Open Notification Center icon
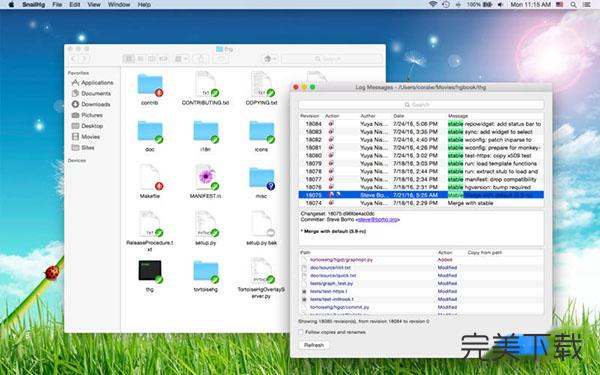This screenshot has height=375, width=600. pos(587,5)
